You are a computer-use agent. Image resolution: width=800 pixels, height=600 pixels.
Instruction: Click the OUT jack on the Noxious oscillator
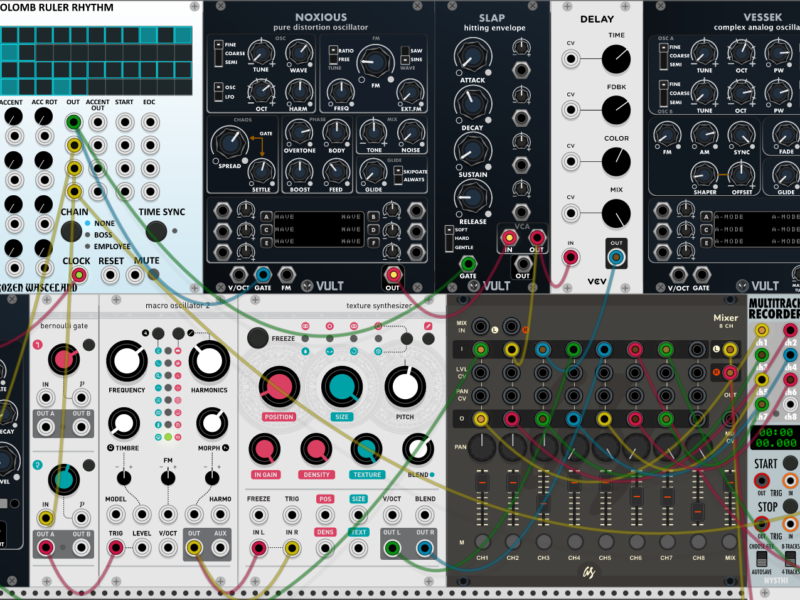[x=393, y=275]
